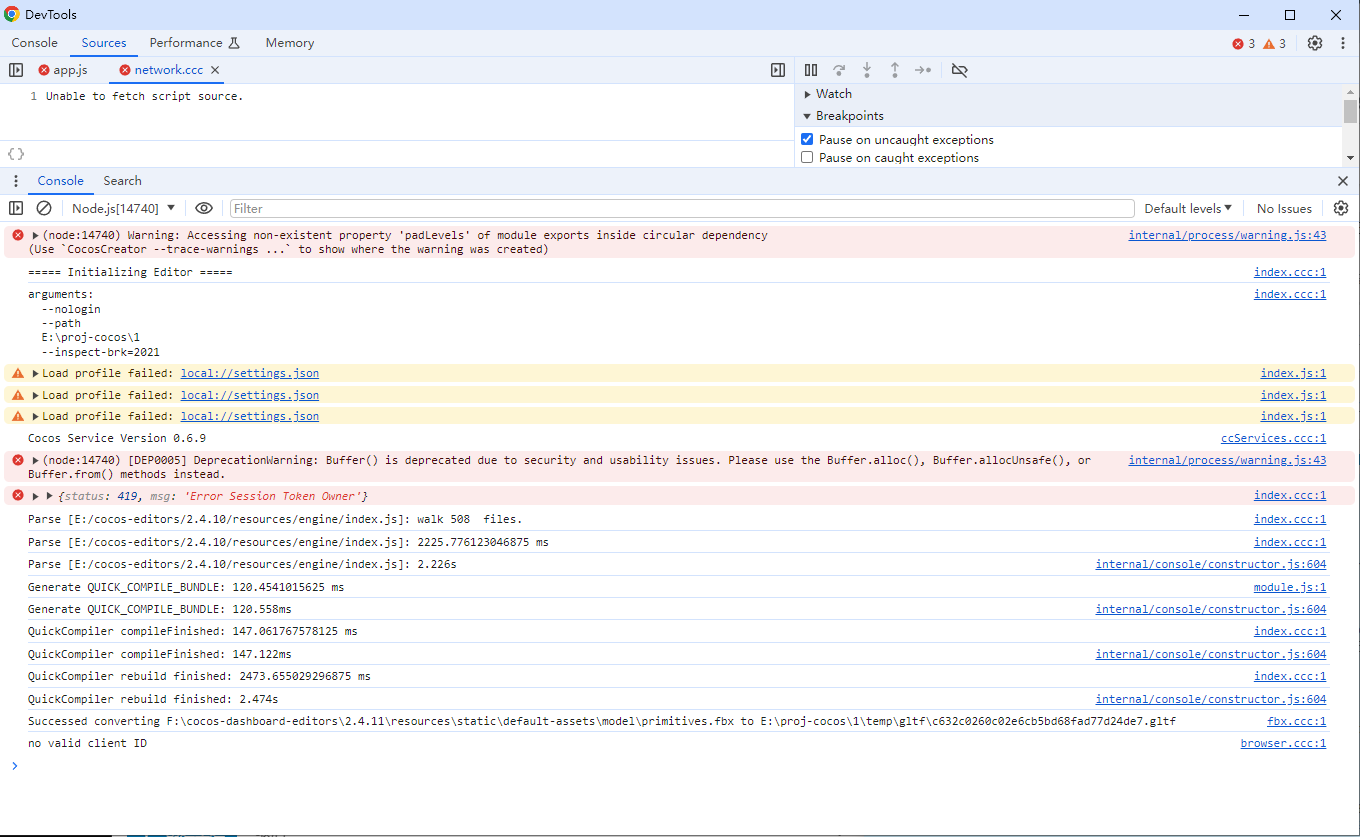Click the error icon beside the padLevels warning
This screenshot has width=1360, height=837.
(17, 235)
